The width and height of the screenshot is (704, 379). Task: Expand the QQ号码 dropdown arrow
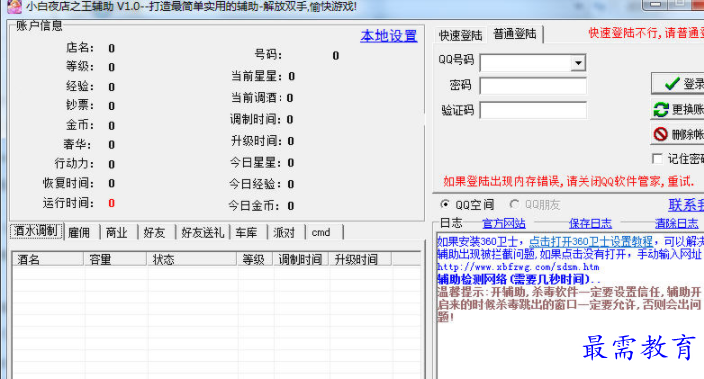[578, 63]
